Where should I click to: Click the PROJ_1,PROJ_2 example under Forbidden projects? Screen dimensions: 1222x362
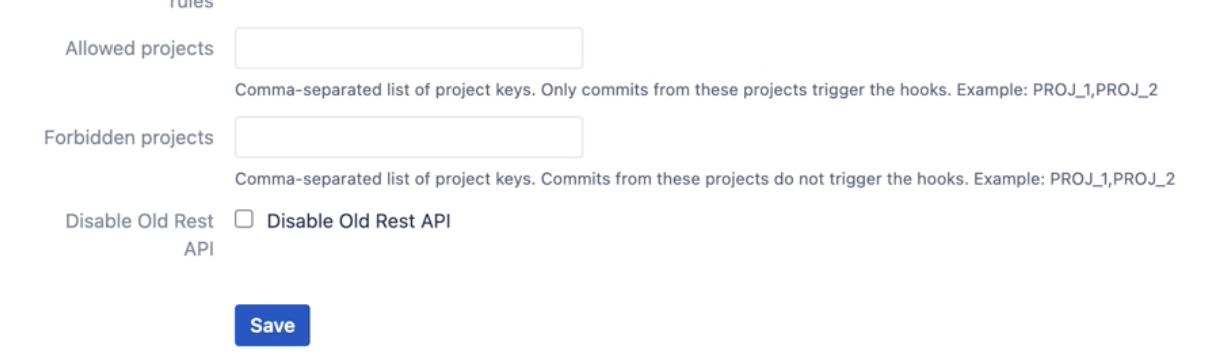[x=1112, y=180]
